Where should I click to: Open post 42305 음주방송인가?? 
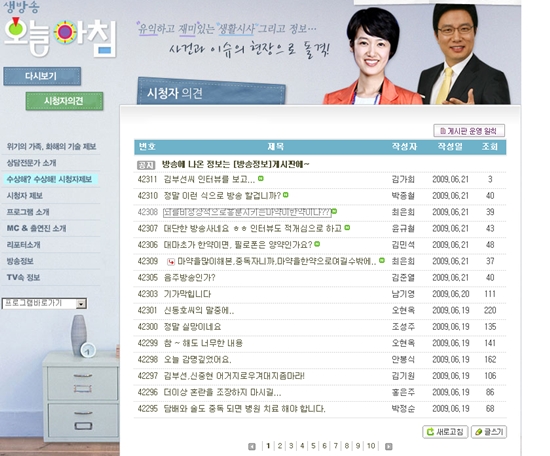coord(189,278)
